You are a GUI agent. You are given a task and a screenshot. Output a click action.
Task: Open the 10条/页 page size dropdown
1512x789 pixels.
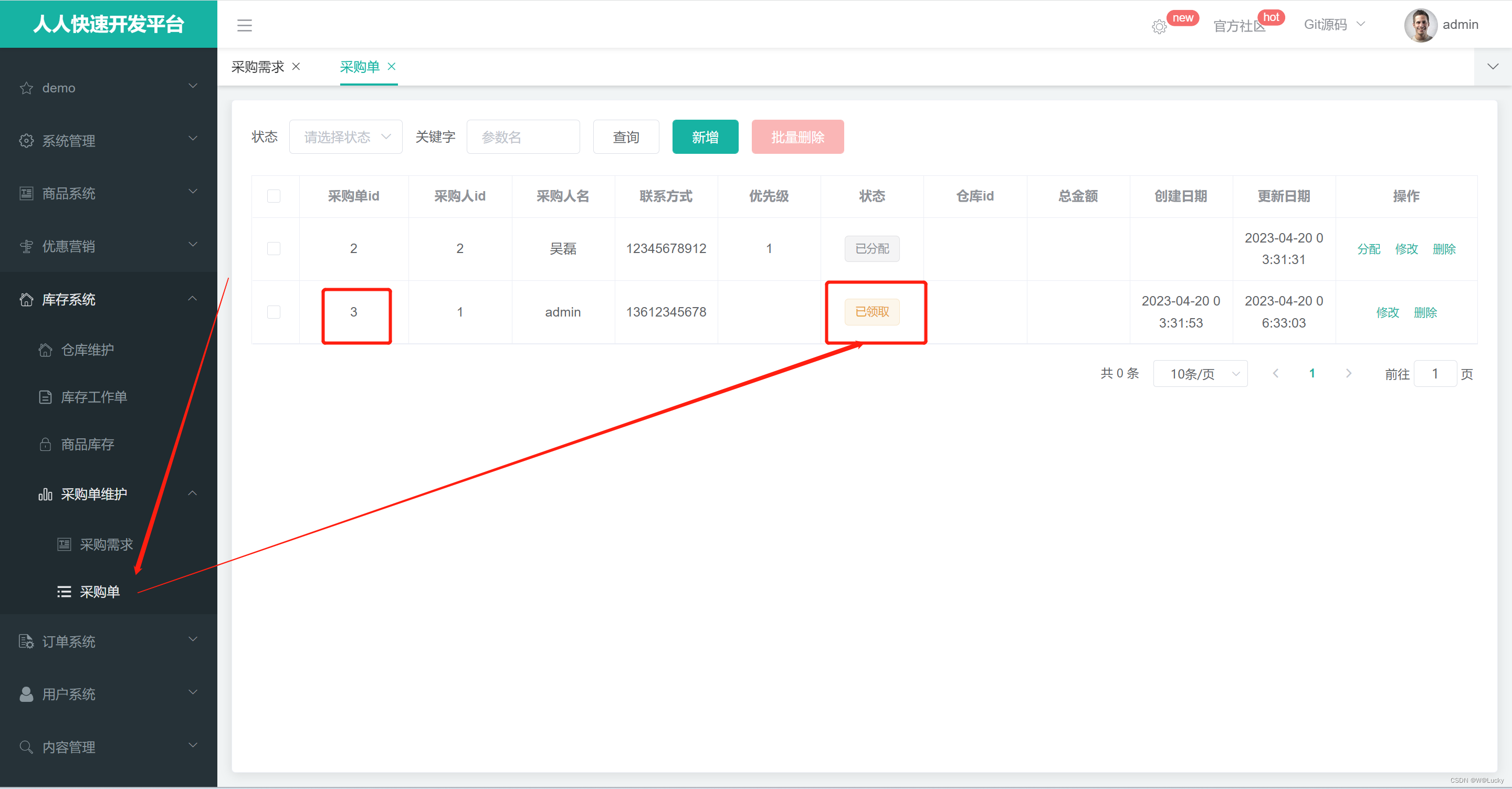[1200, 374]
